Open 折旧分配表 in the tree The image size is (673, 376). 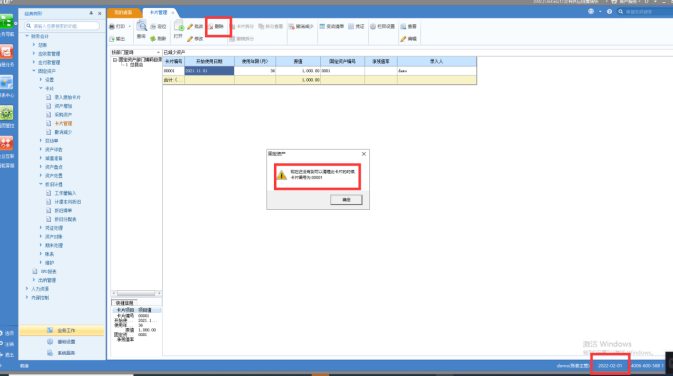65,219
